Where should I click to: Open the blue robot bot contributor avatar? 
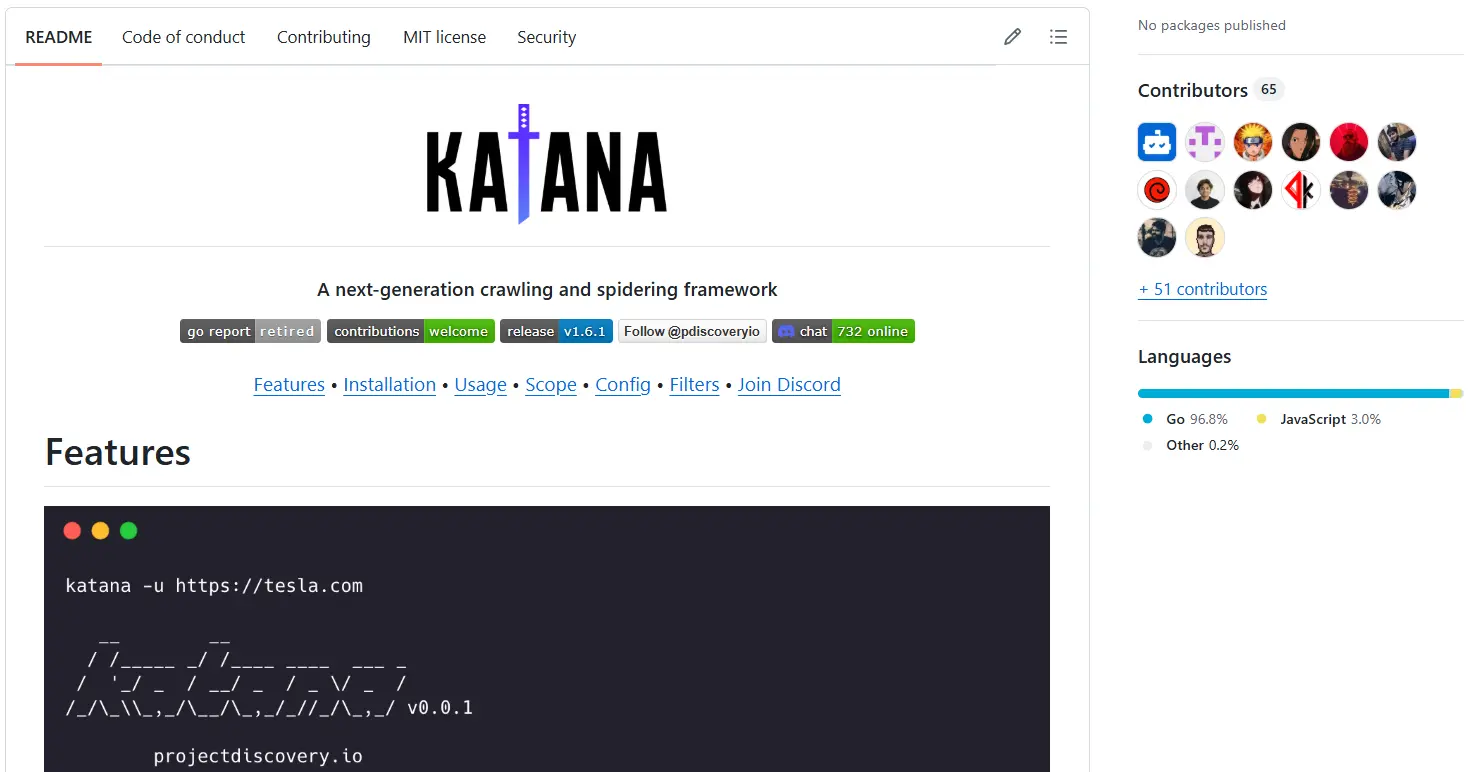point(1157,142)
